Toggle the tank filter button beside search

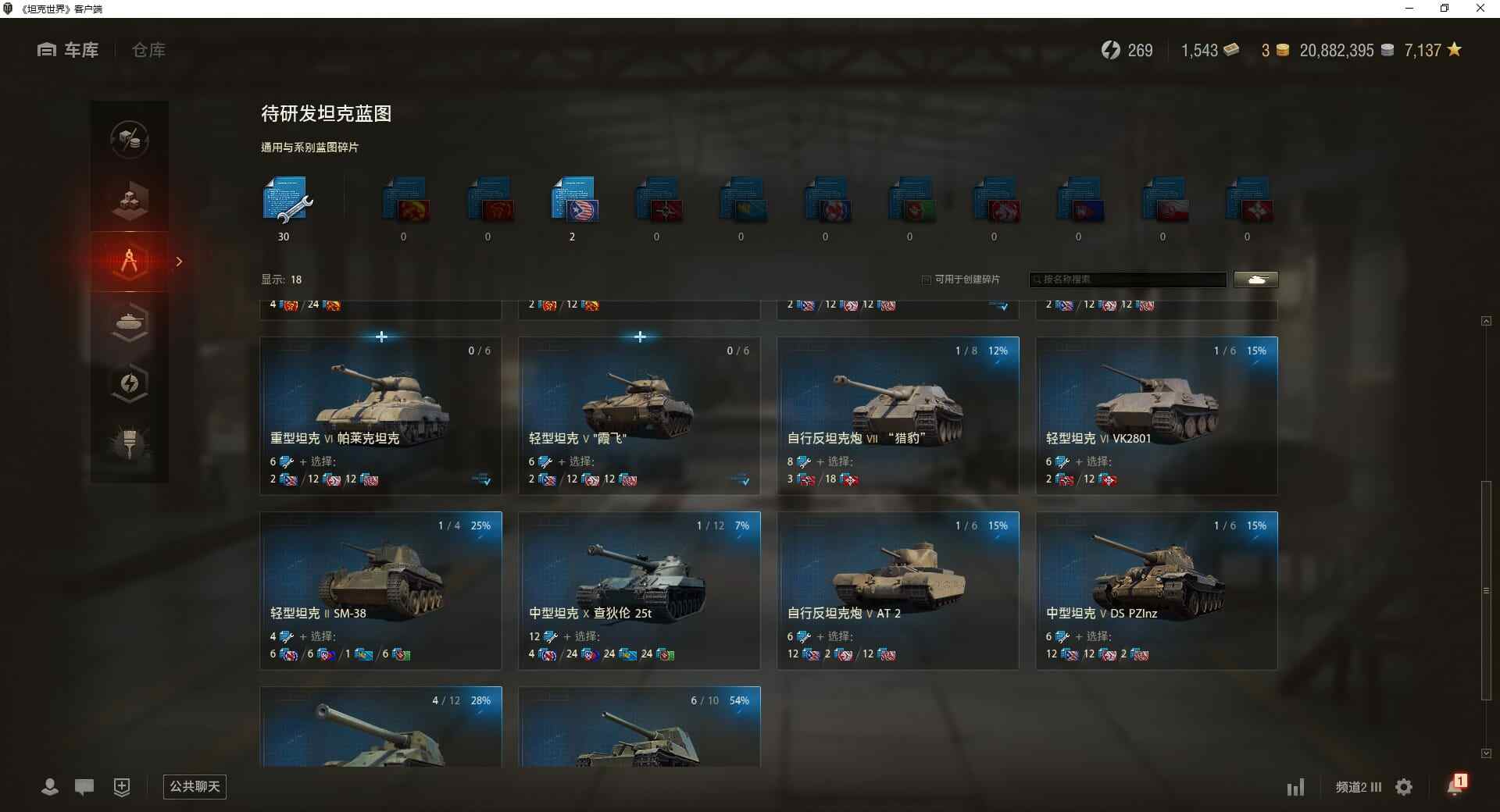(x=1256, y=280)
